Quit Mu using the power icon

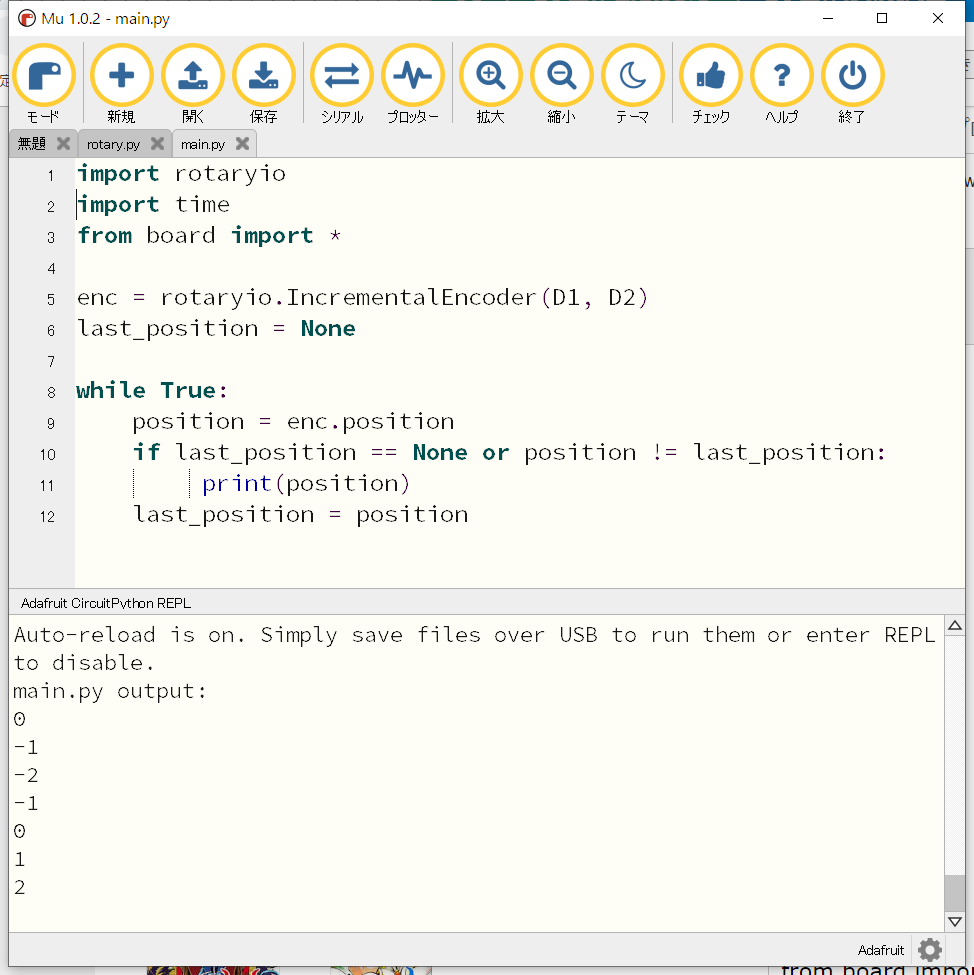(852, 77)
